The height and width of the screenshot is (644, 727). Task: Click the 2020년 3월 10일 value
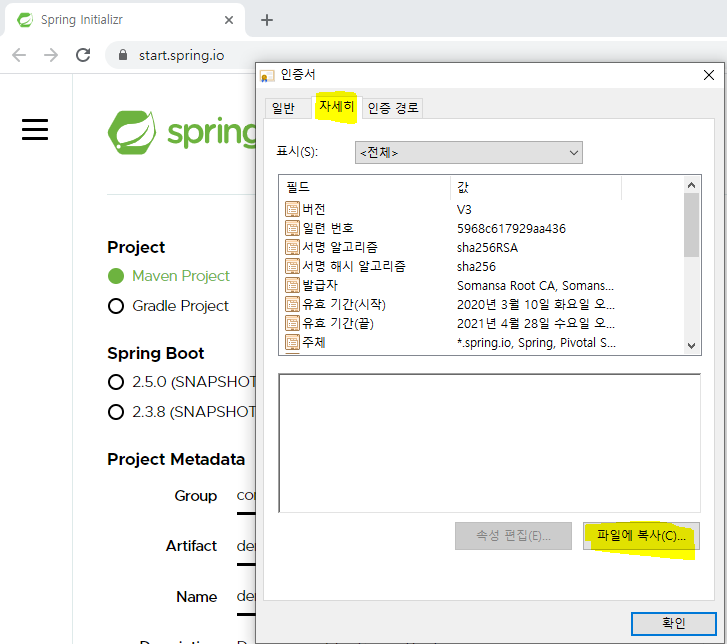pyautogui.click(x=536, y=305)
